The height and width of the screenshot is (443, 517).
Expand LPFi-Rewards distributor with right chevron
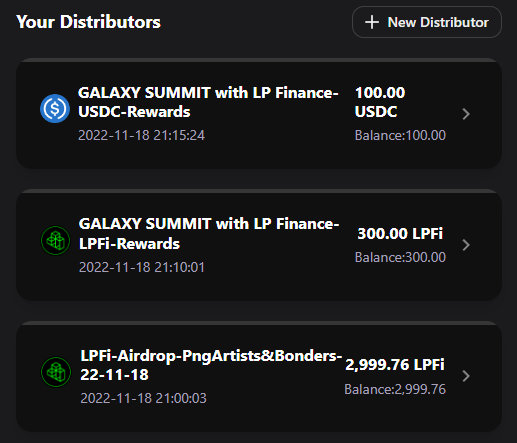click(x=466, y=245)
